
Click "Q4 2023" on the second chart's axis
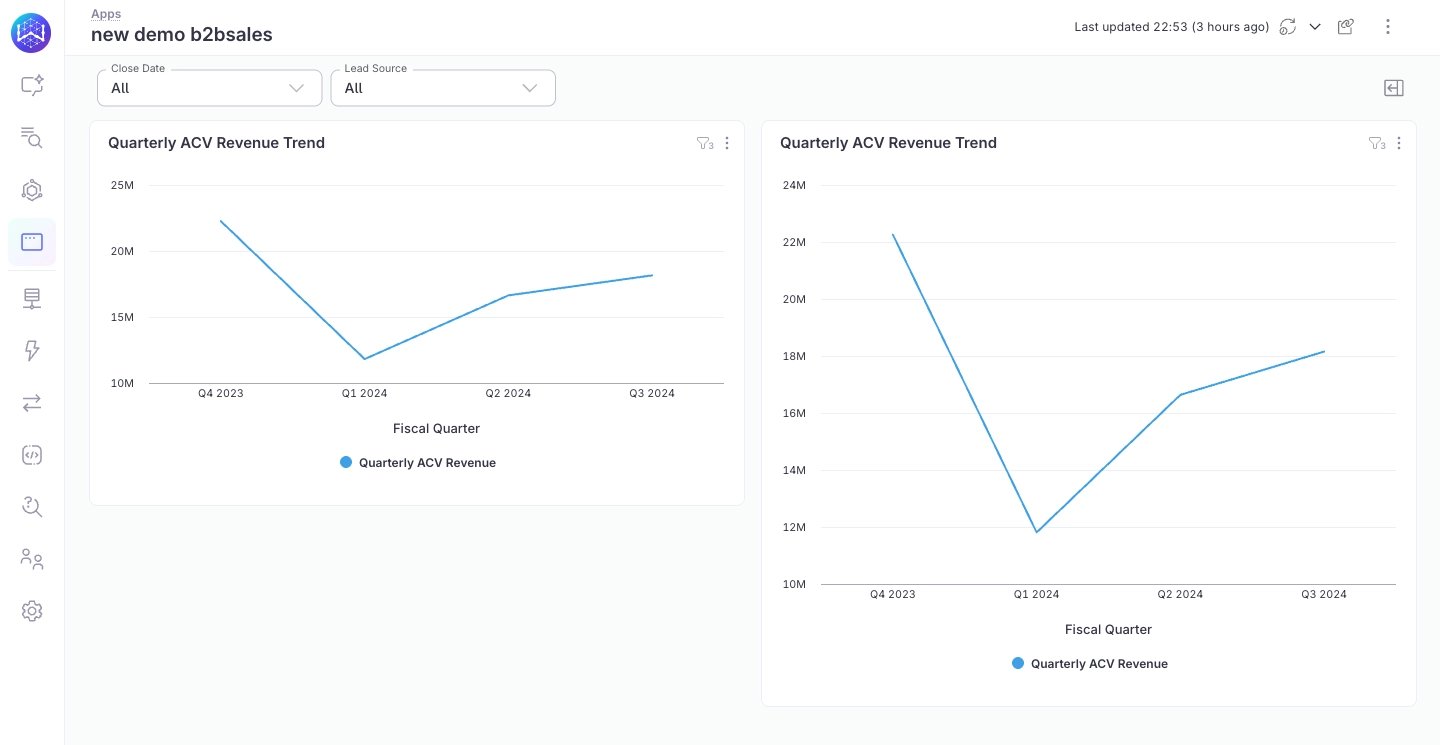click(x=892, y=594)
